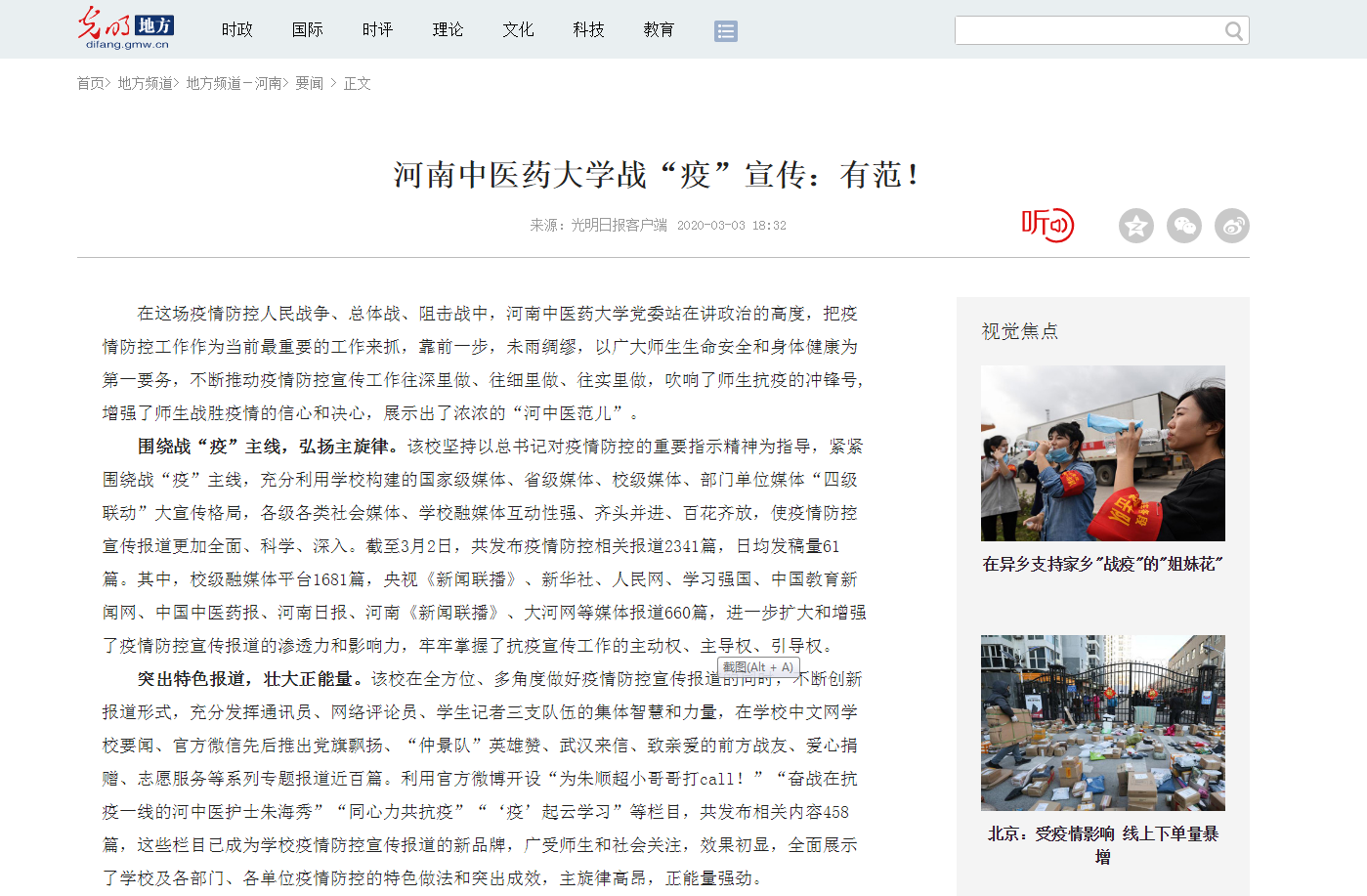Play the article audio with 听 icon
Image resolution: width=1367 pixels, height=896 pixels.
coord(1047,225)
